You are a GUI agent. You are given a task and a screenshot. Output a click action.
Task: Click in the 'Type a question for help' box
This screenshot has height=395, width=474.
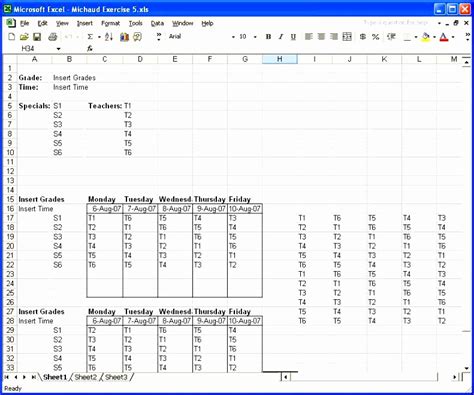coord(396,23)
